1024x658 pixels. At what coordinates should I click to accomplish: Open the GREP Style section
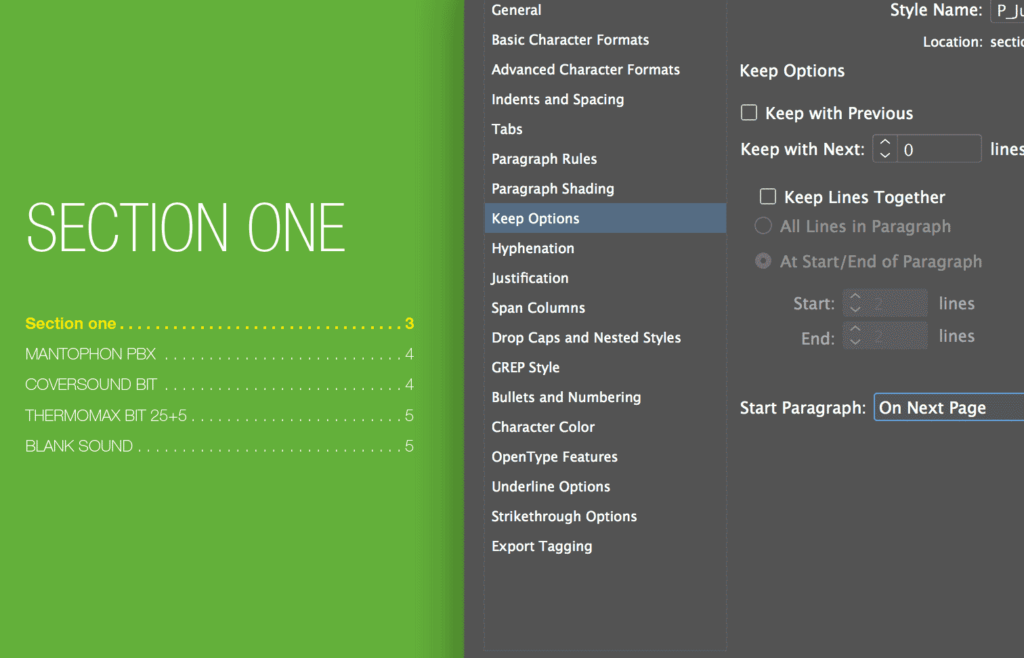coord(527,367)
